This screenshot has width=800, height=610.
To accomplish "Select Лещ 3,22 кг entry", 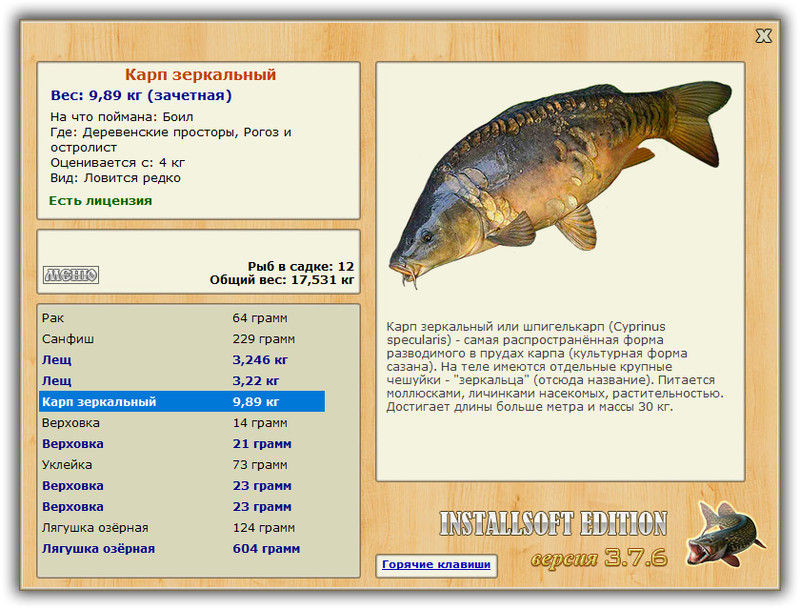I will (182, 380).
